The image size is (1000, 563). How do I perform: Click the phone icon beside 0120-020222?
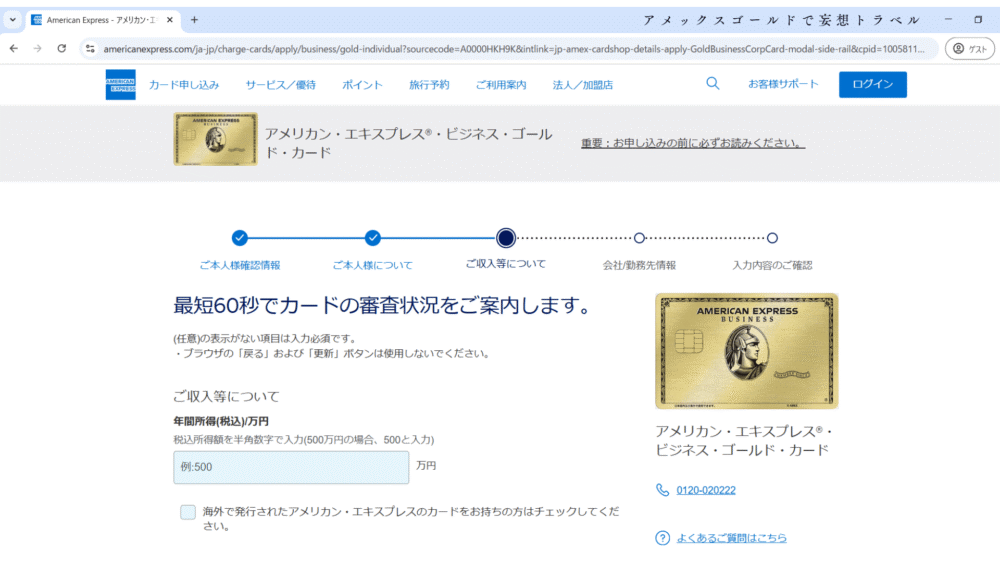coord(663,490)
